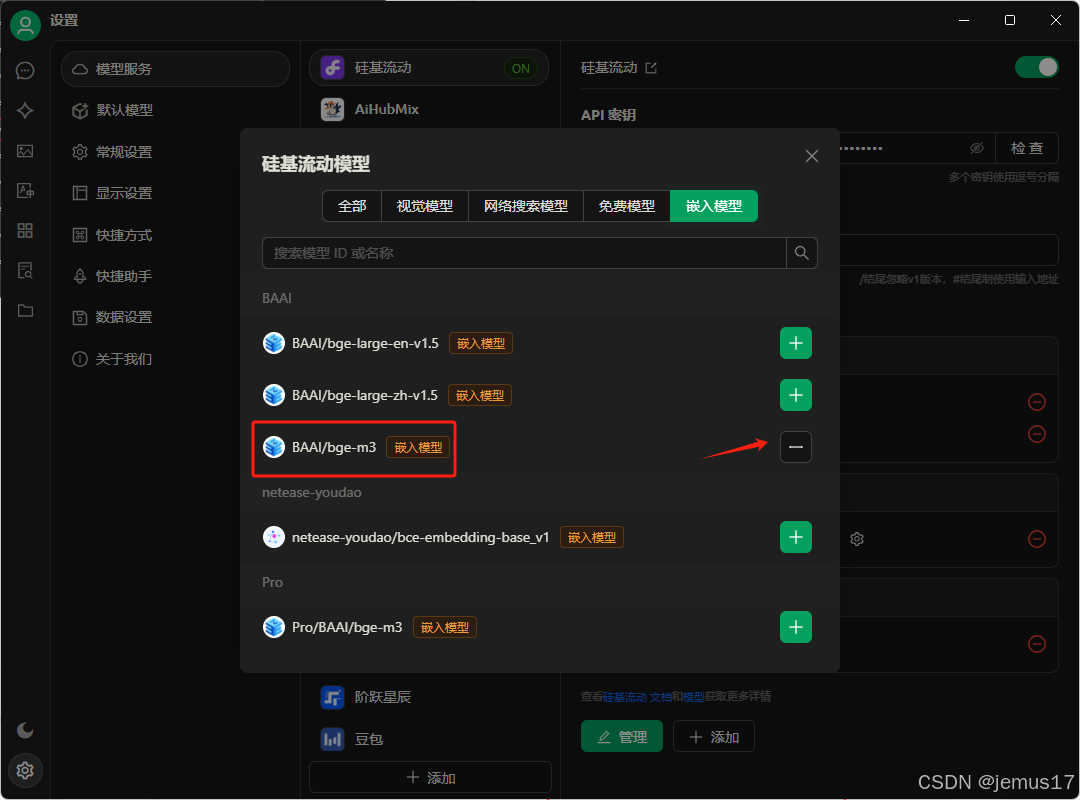
Task: Close the 硅基流动模型 dialog
Action: [x=811, y=156]
